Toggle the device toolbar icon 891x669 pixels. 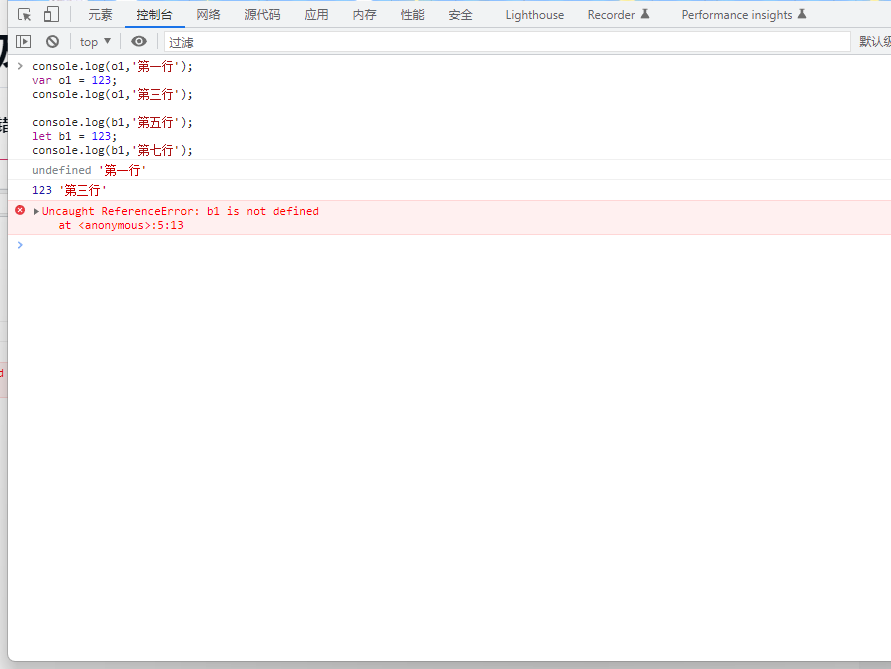pos(51,14)
